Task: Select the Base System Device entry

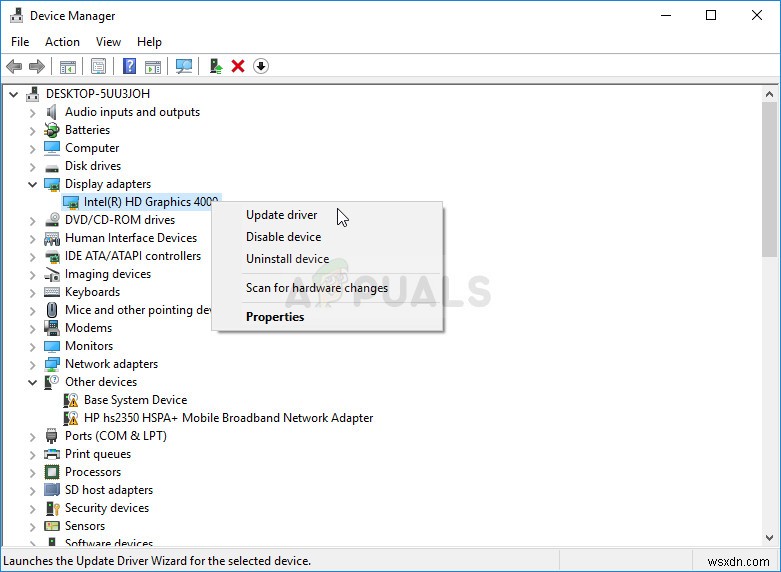Action: click(x=135, y=400)
